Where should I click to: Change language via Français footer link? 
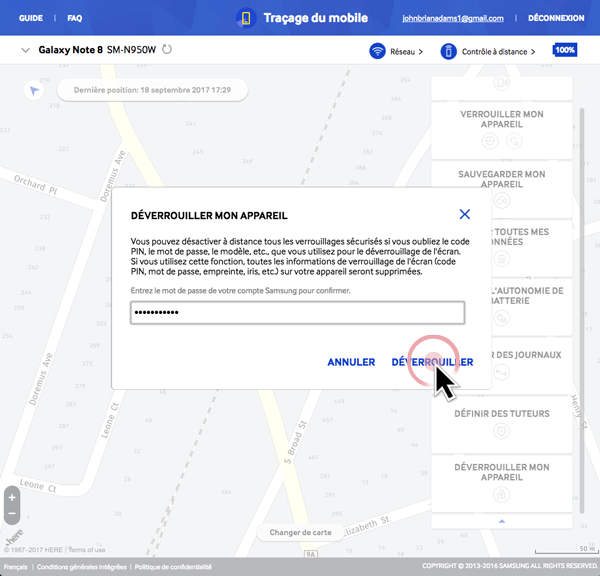(x=16, y=567)
